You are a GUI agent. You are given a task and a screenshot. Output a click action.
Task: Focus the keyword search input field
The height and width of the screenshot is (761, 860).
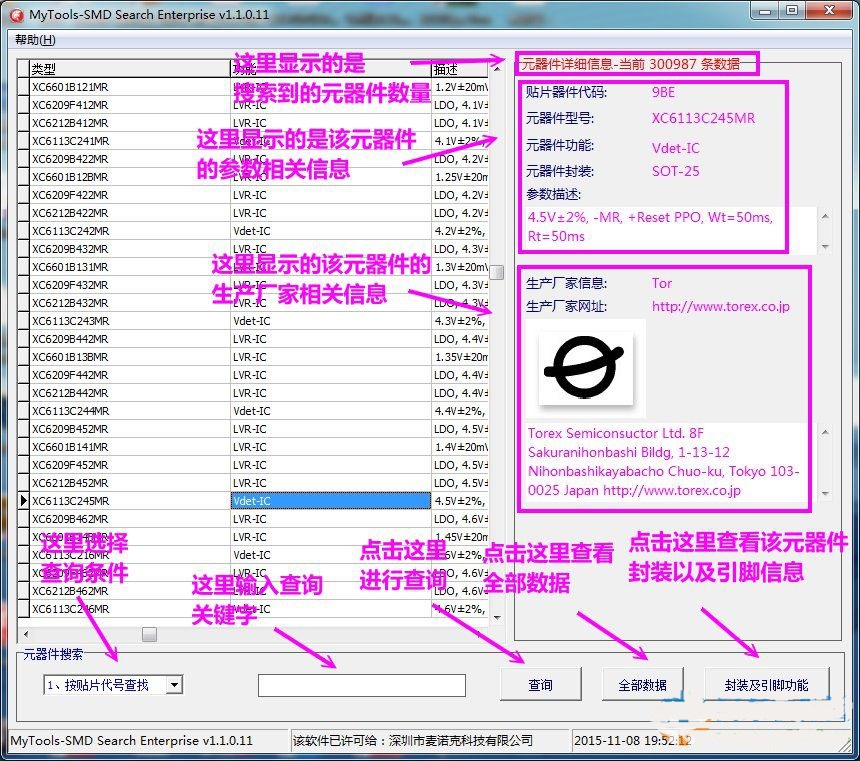362,685
